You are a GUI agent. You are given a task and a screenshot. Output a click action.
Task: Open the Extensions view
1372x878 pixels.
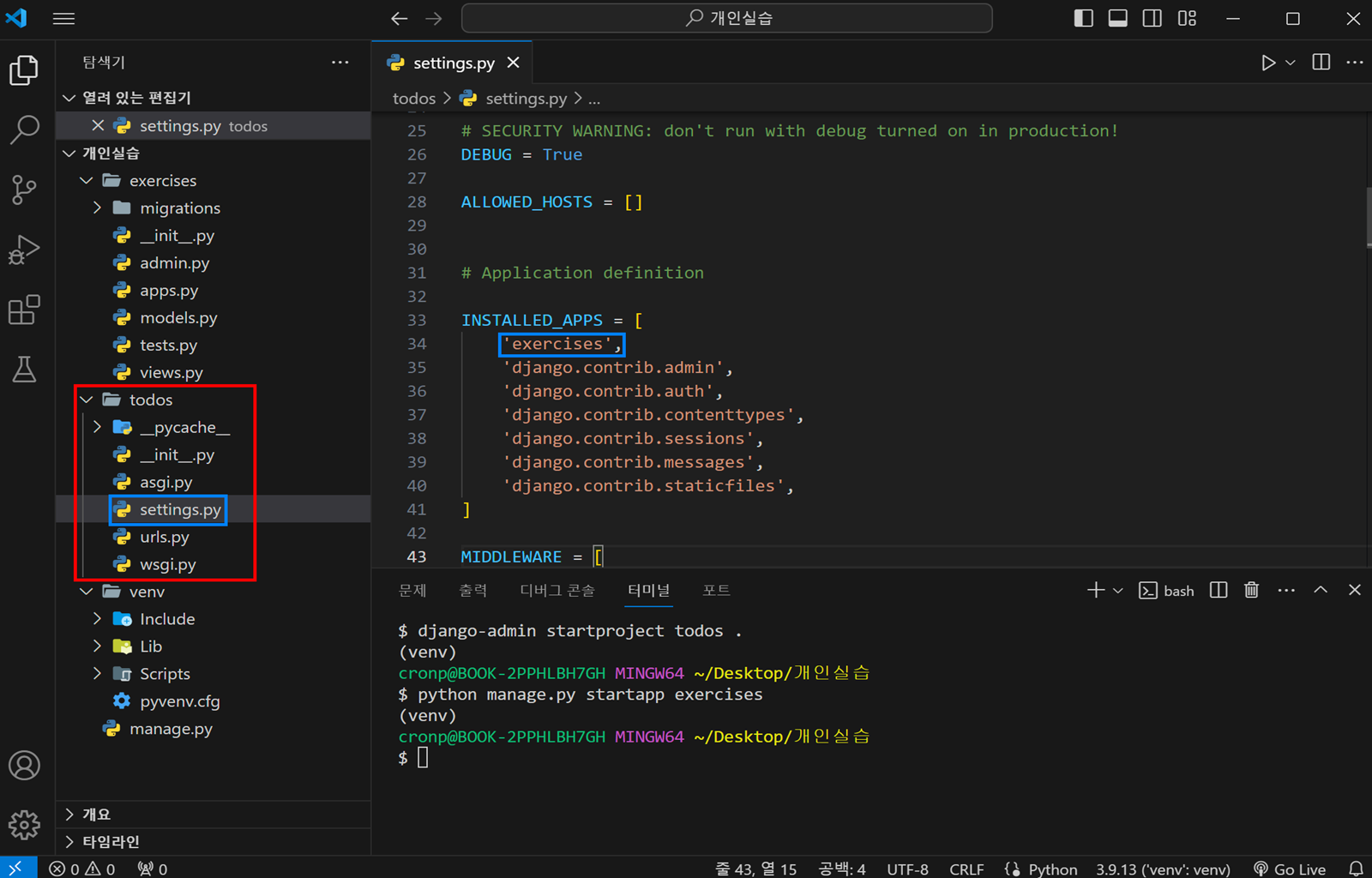tap(24, 310)
